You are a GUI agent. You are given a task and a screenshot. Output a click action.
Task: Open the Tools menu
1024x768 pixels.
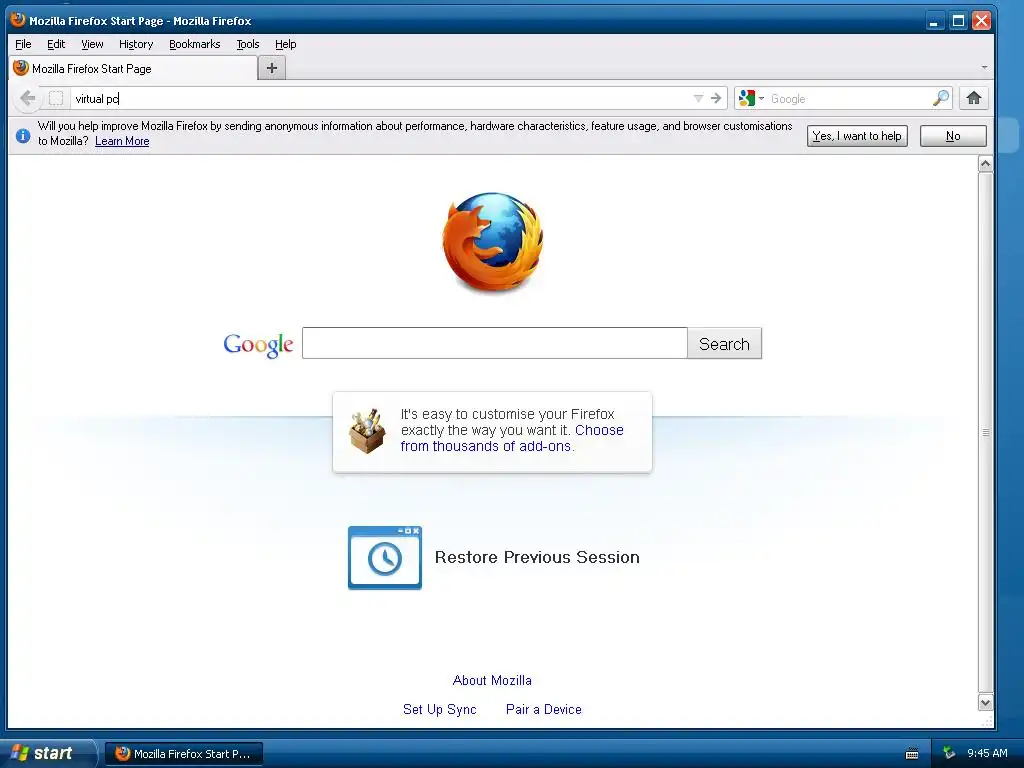coord(248,44)
